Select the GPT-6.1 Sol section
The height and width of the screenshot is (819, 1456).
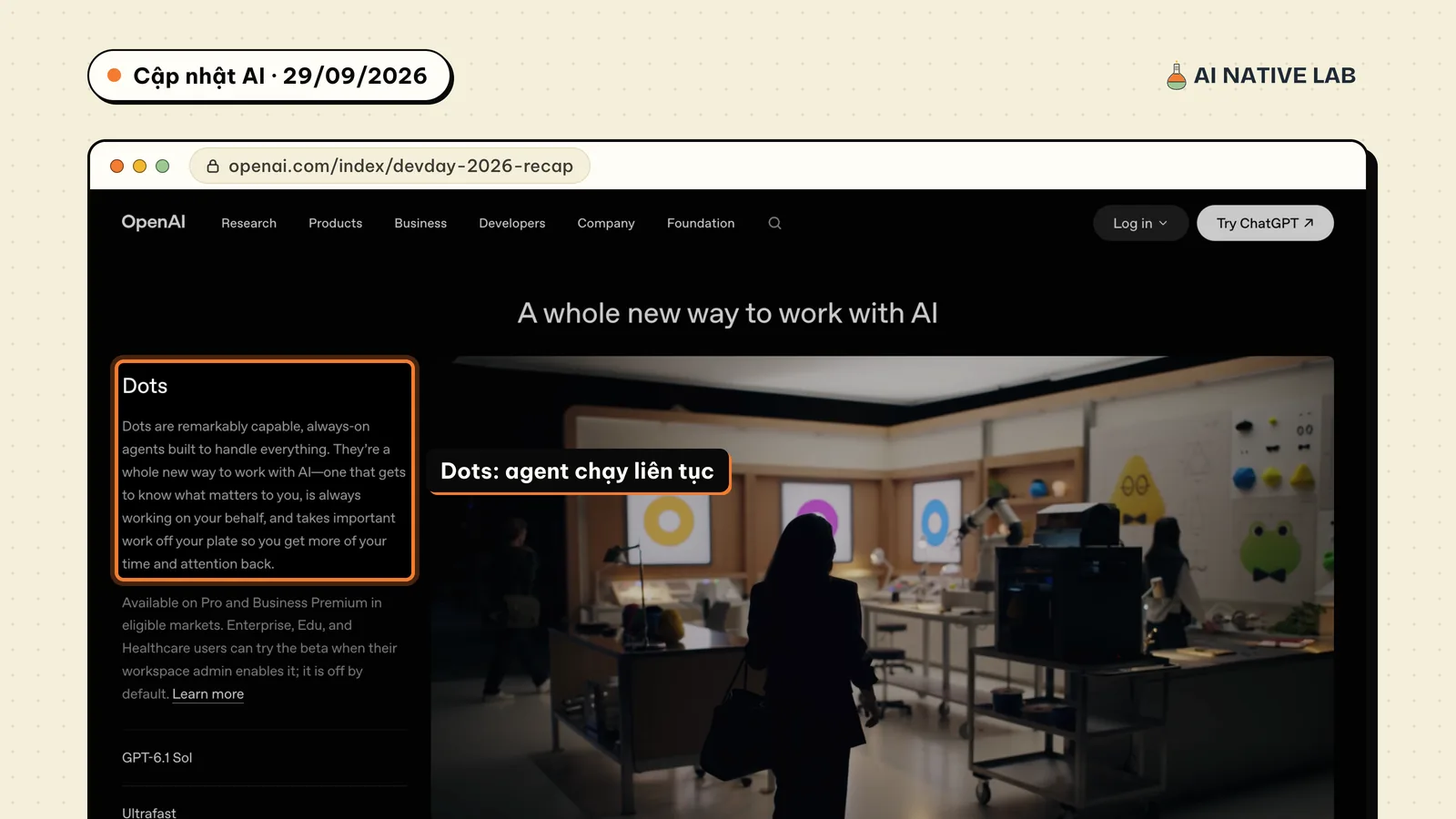coord(264,757)
